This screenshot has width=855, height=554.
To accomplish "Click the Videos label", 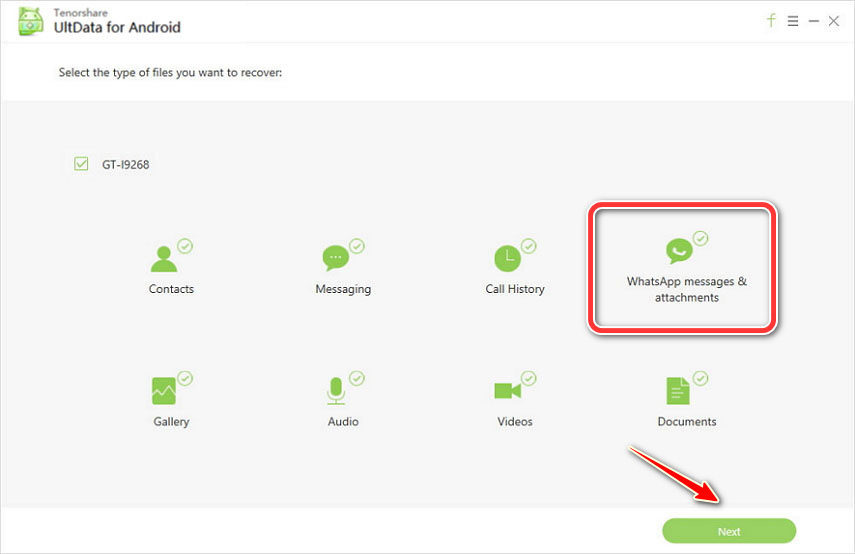I will (515, 421).
